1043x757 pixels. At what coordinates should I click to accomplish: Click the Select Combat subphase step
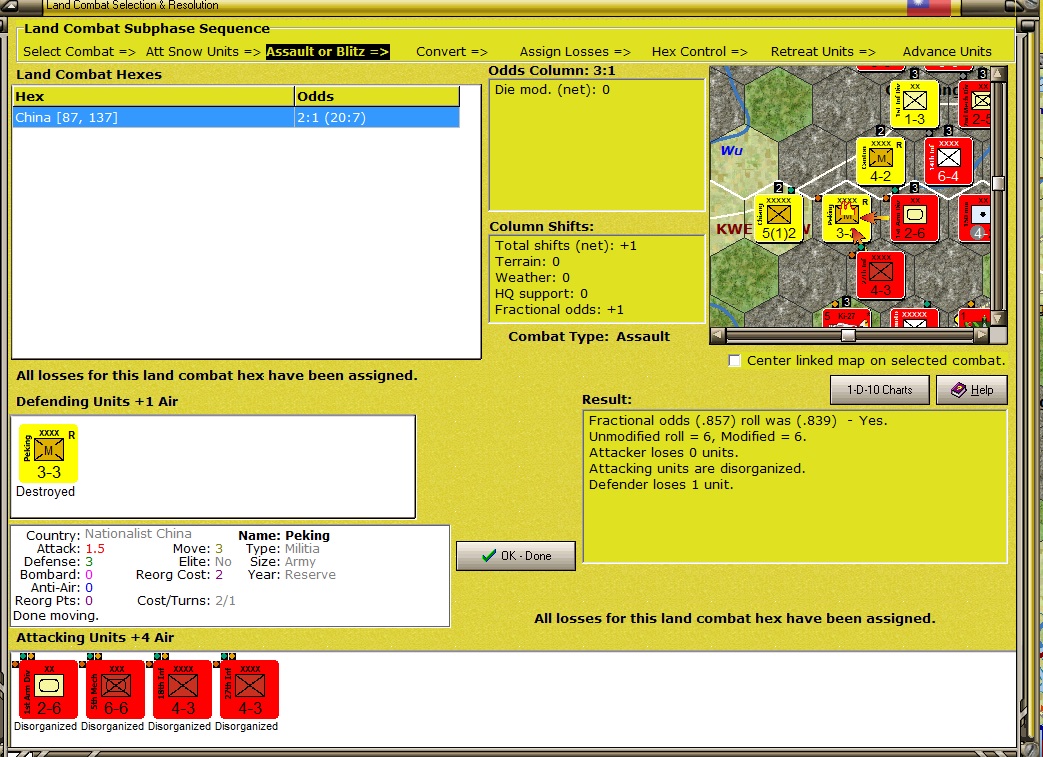pos(79,51)
